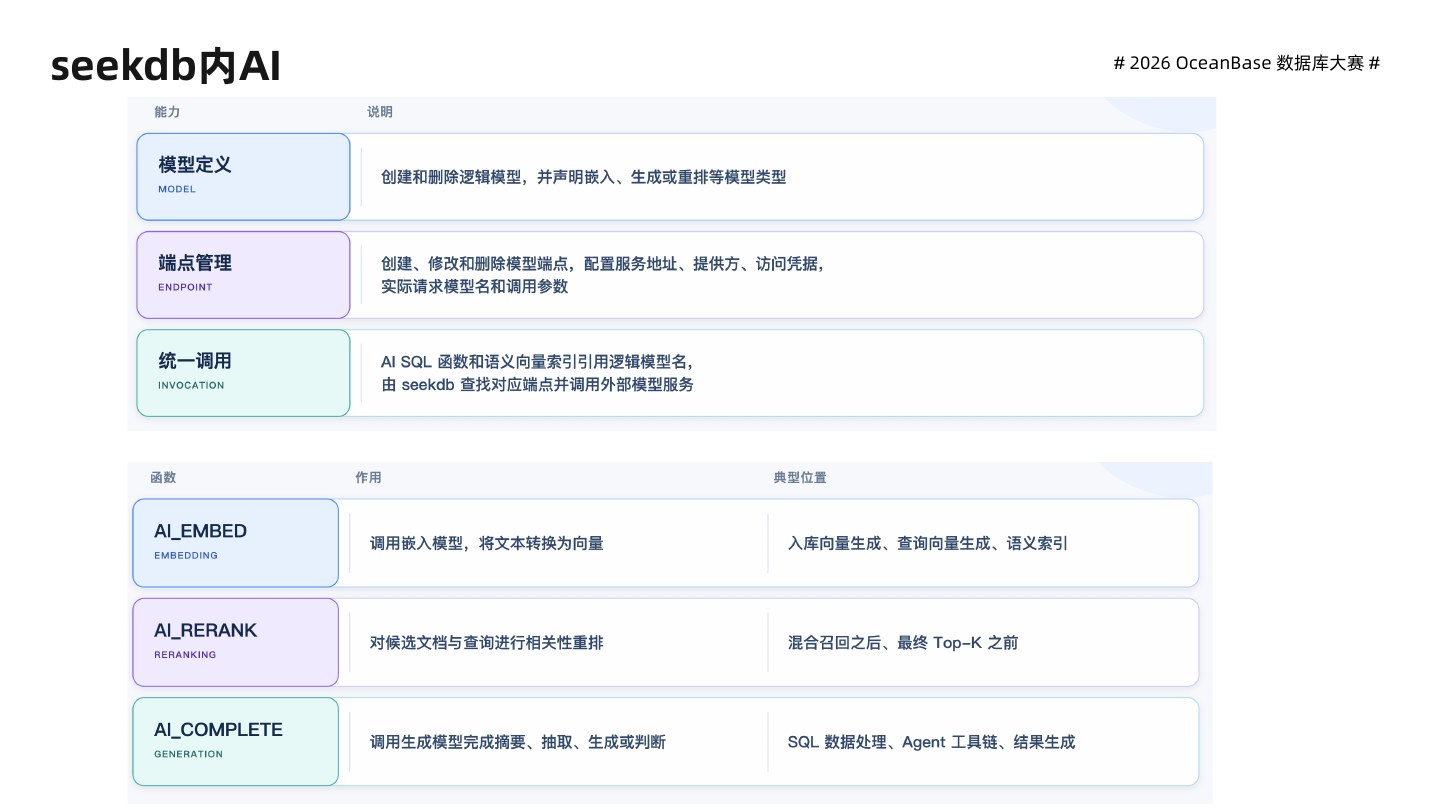Click the text '调用生成模型完成摘要、抽取、生成或判断'
The width and height of the screenshot is (1440, 810).
518,741
